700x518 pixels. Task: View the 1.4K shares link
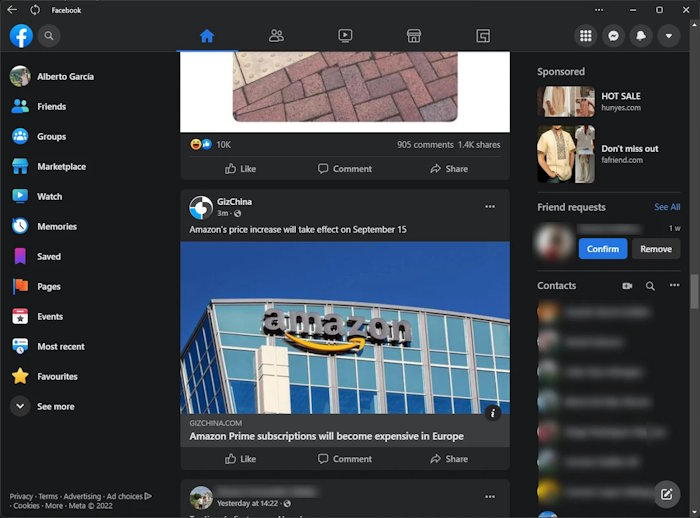click(x=479, y=145)
